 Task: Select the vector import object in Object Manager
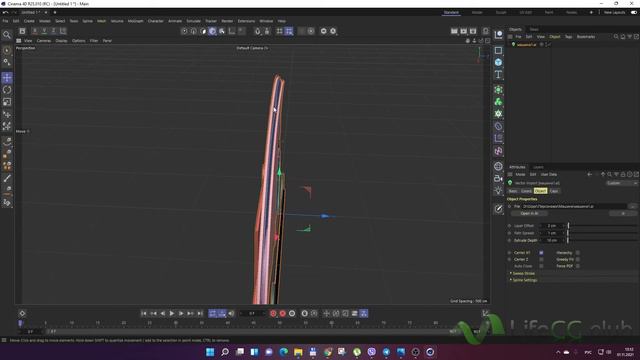(x=526, y=44)
